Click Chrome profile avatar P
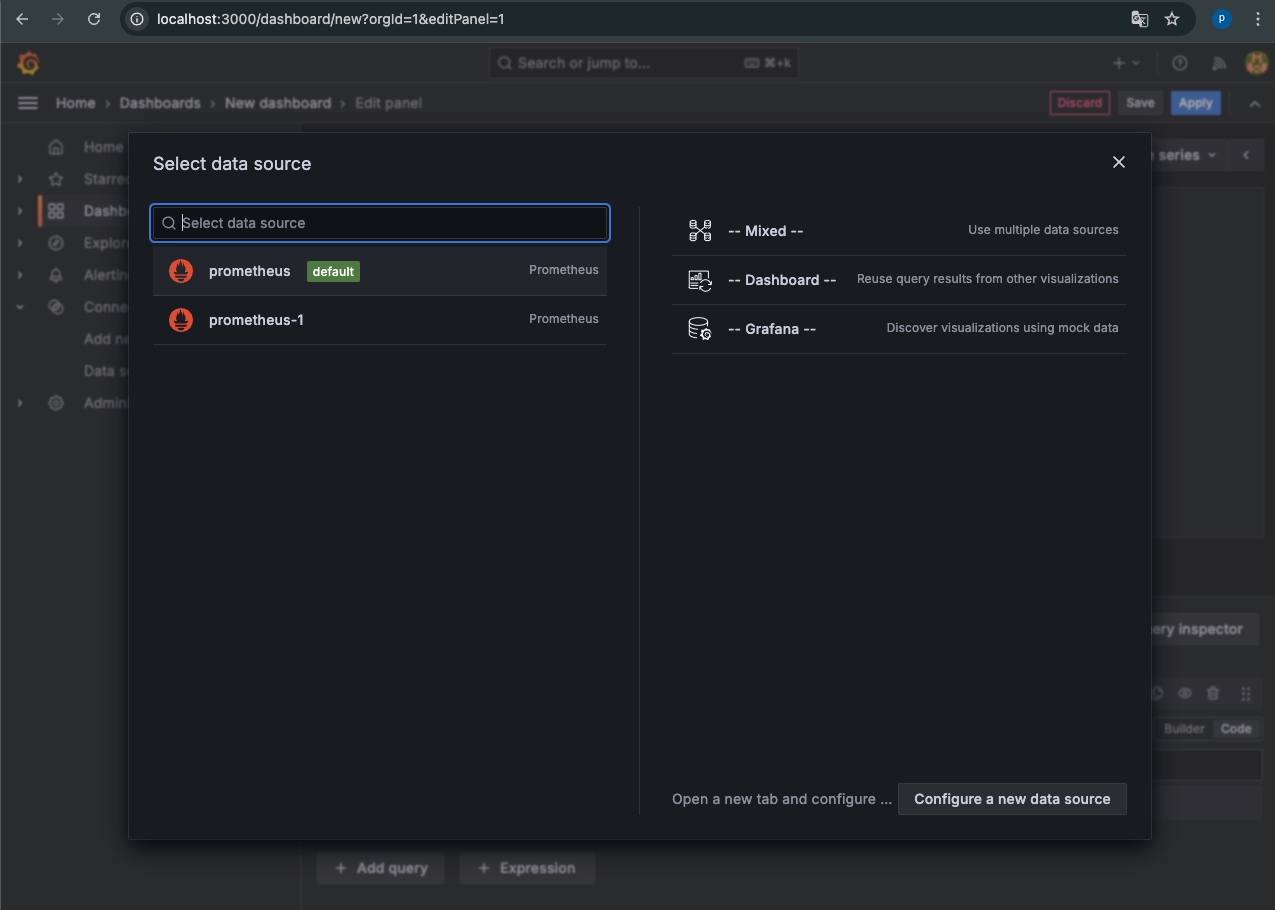The height and width of the screenshot is (910, 1275). [1221, 19]
